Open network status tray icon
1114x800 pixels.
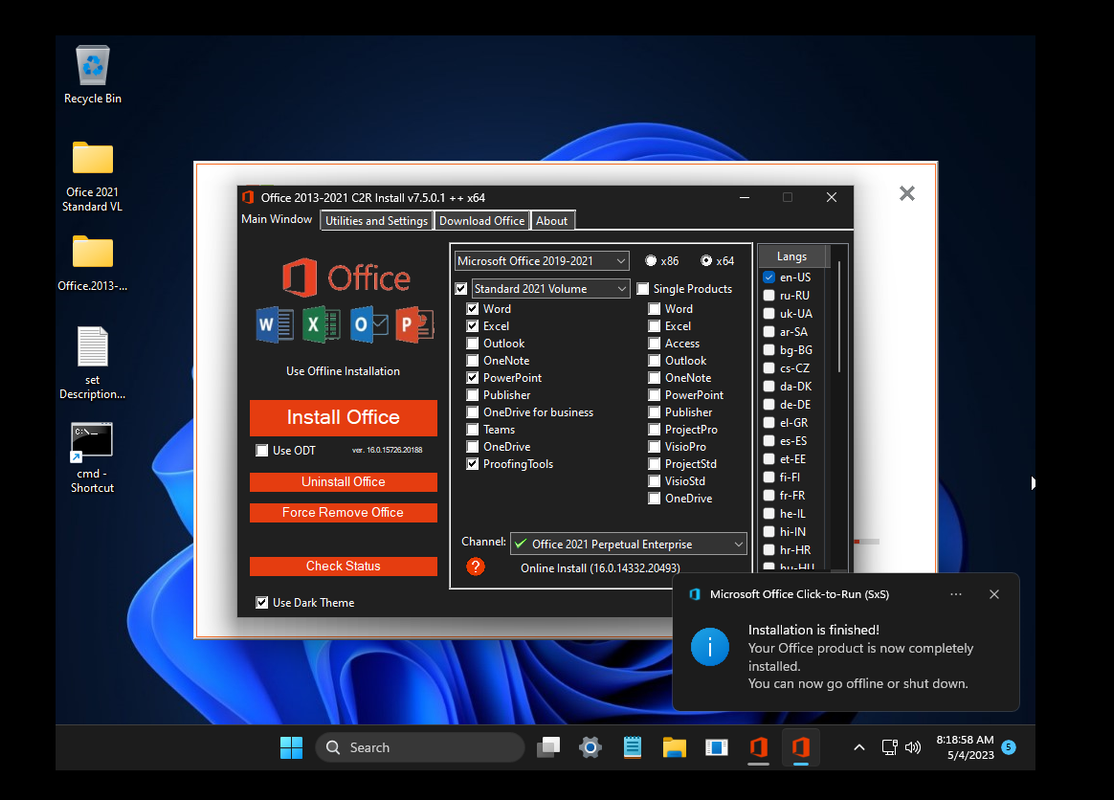point(889,747)
